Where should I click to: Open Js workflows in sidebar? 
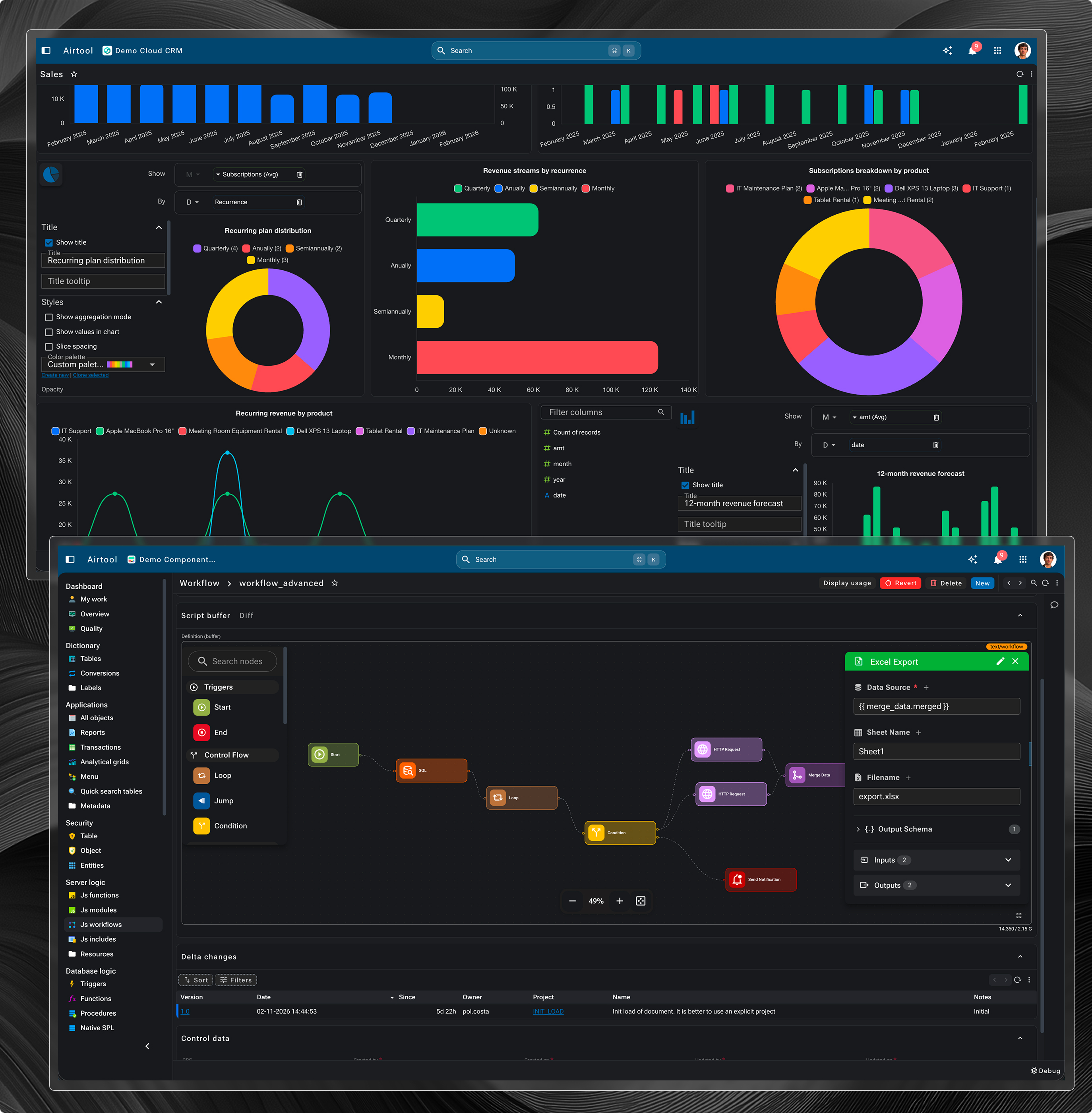(101, 925)
